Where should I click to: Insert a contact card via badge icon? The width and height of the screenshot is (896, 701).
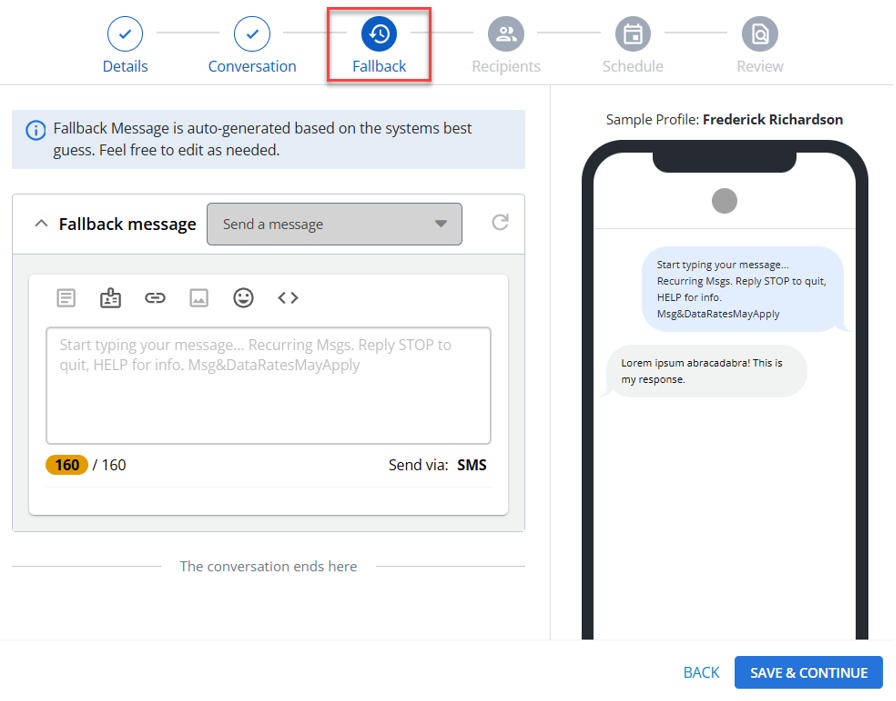(110, 298)
